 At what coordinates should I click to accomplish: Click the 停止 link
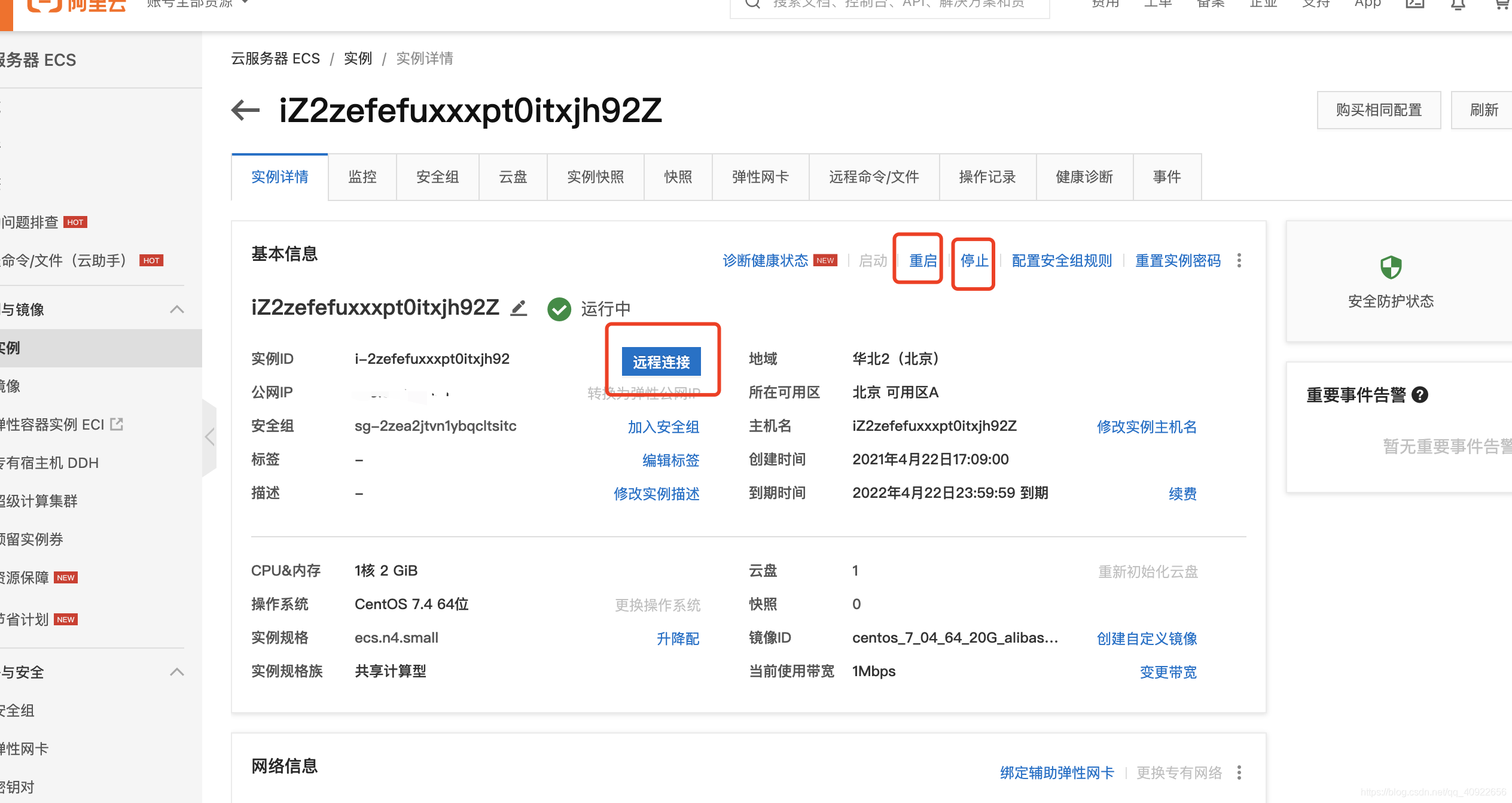point(974,260)
